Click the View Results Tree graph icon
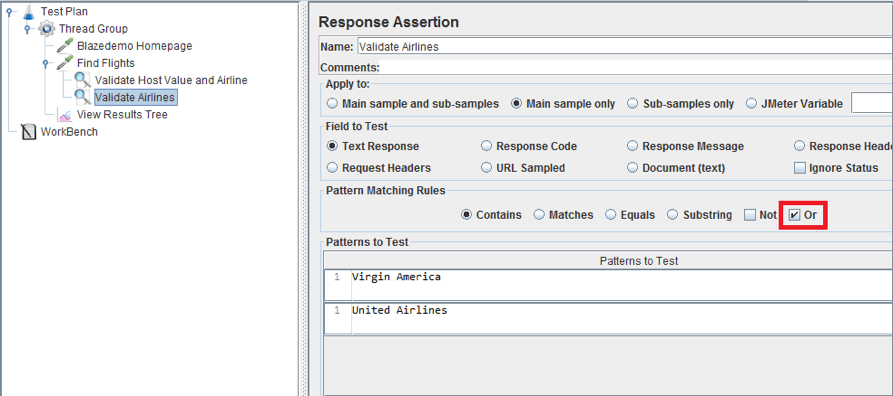This screenshot has height=396, width=893. [65, 115]
